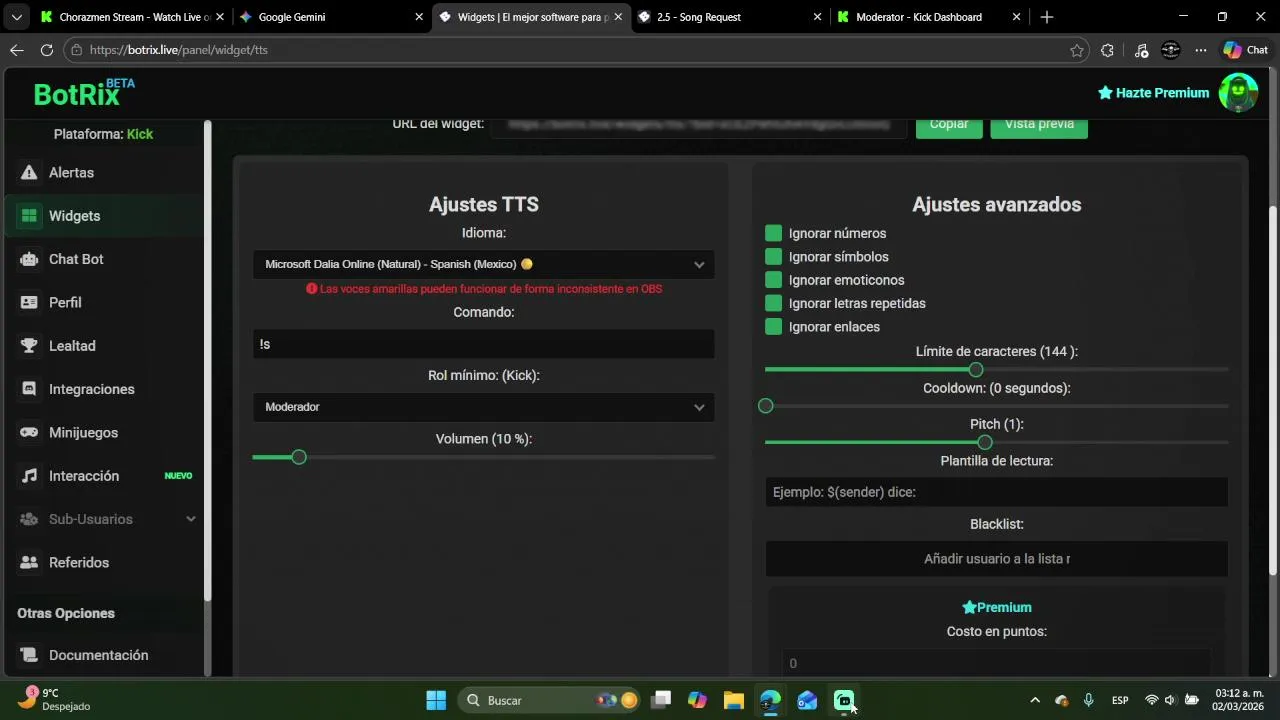Viewport: 1280px width, 720px height.
Task: Open the Copilot app on the taskbar
Action: 697,700
